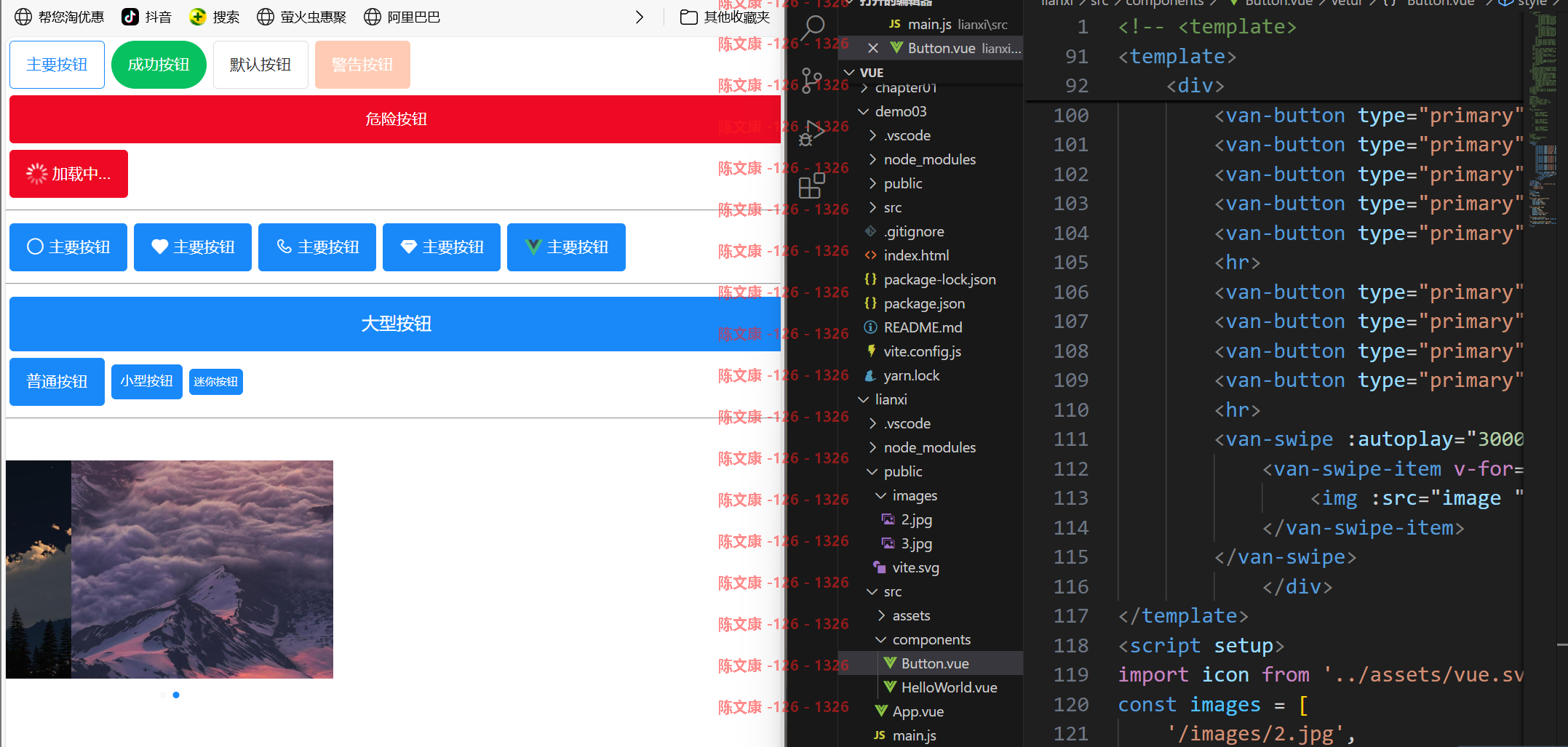Click the mountain swipe image

point(202,570)
